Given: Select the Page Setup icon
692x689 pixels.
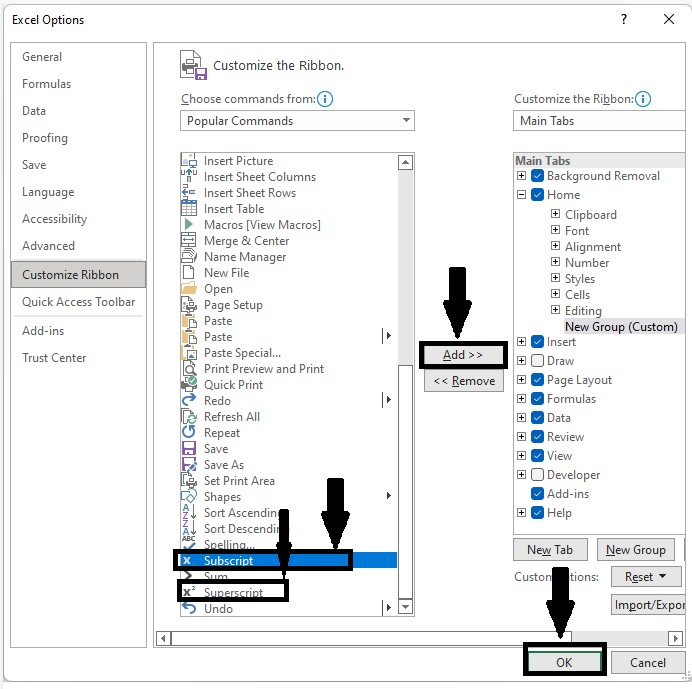Looking at the screenshot, I should click(x=189, y=305).
